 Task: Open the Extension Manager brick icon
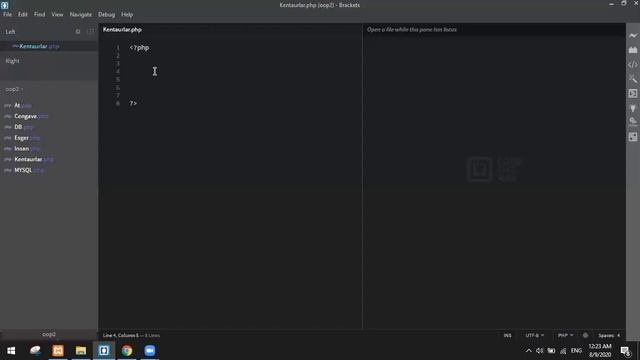[633, 50]
